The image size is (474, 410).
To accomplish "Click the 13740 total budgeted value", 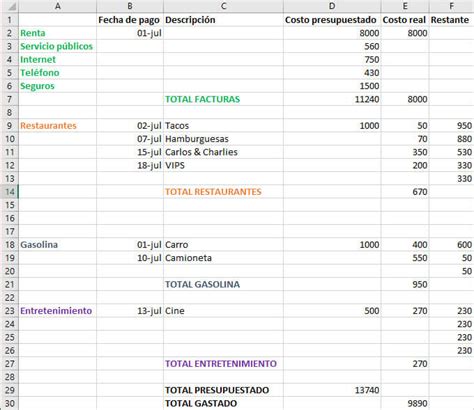I will click(x=332, y=390).
